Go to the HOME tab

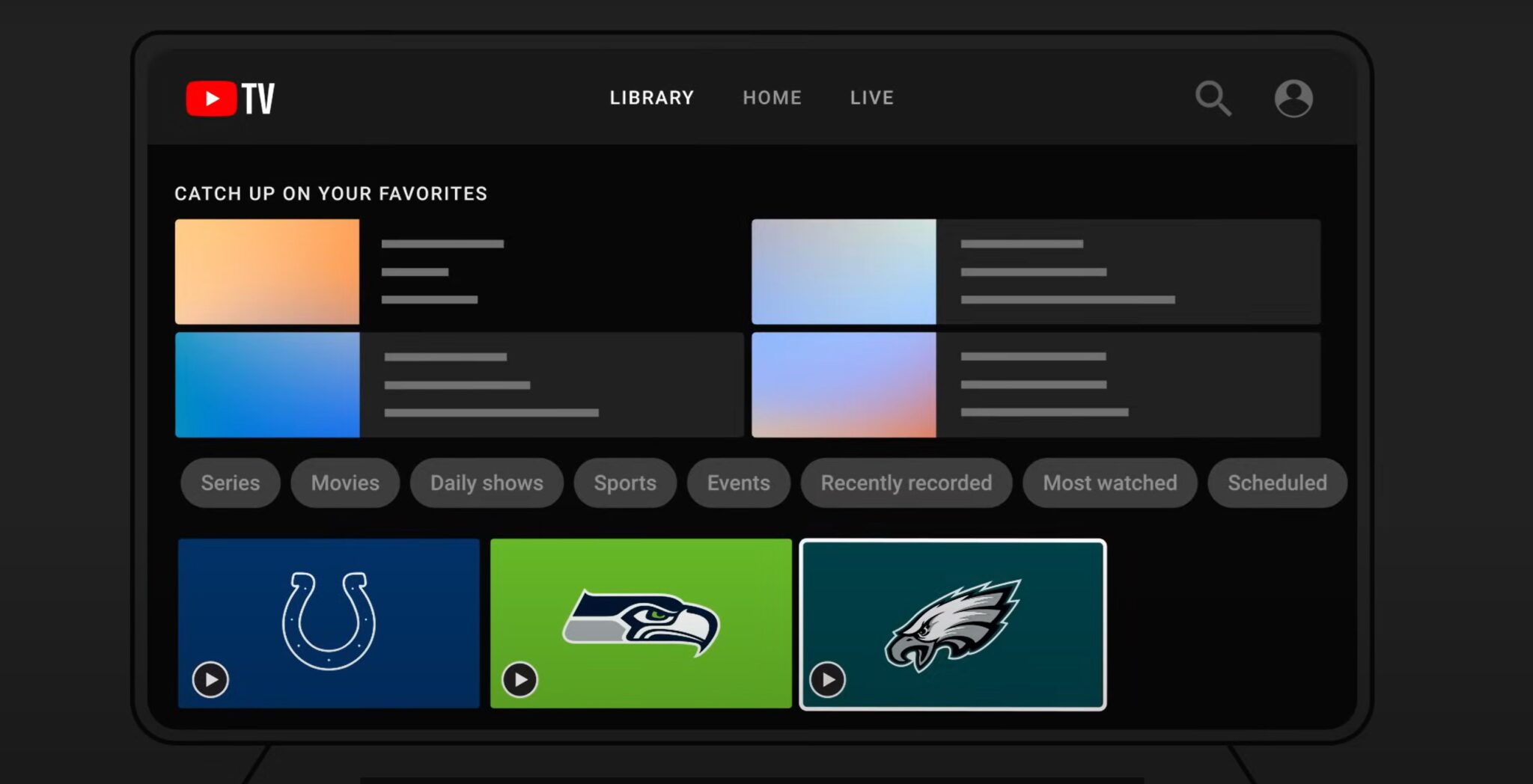point(772,98)
